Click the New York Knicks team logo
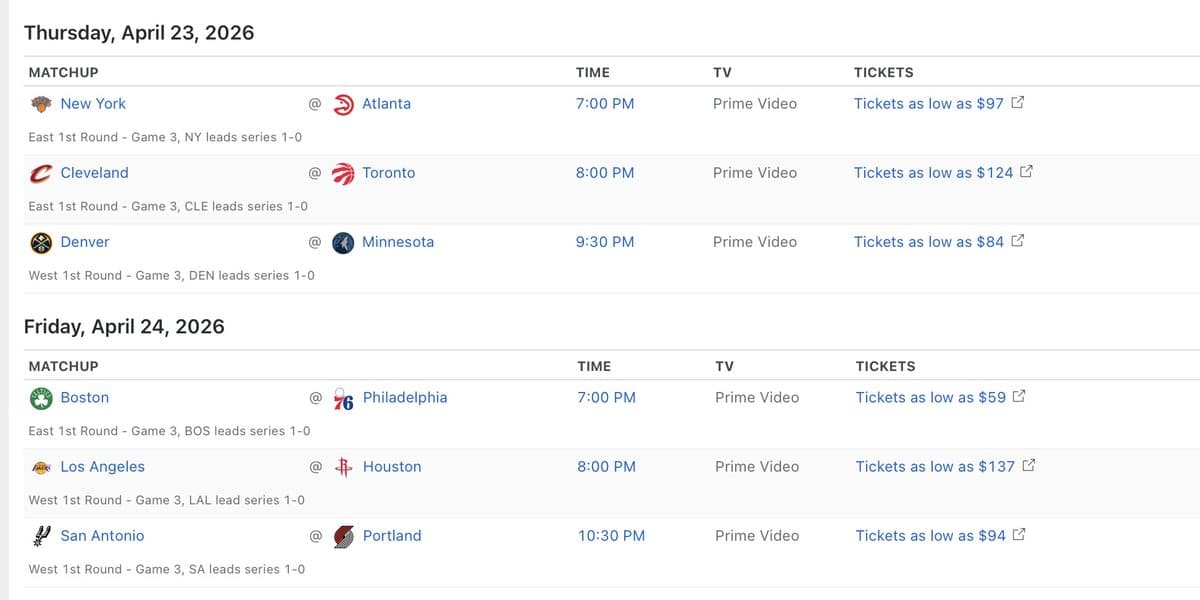 click(40, 103)
